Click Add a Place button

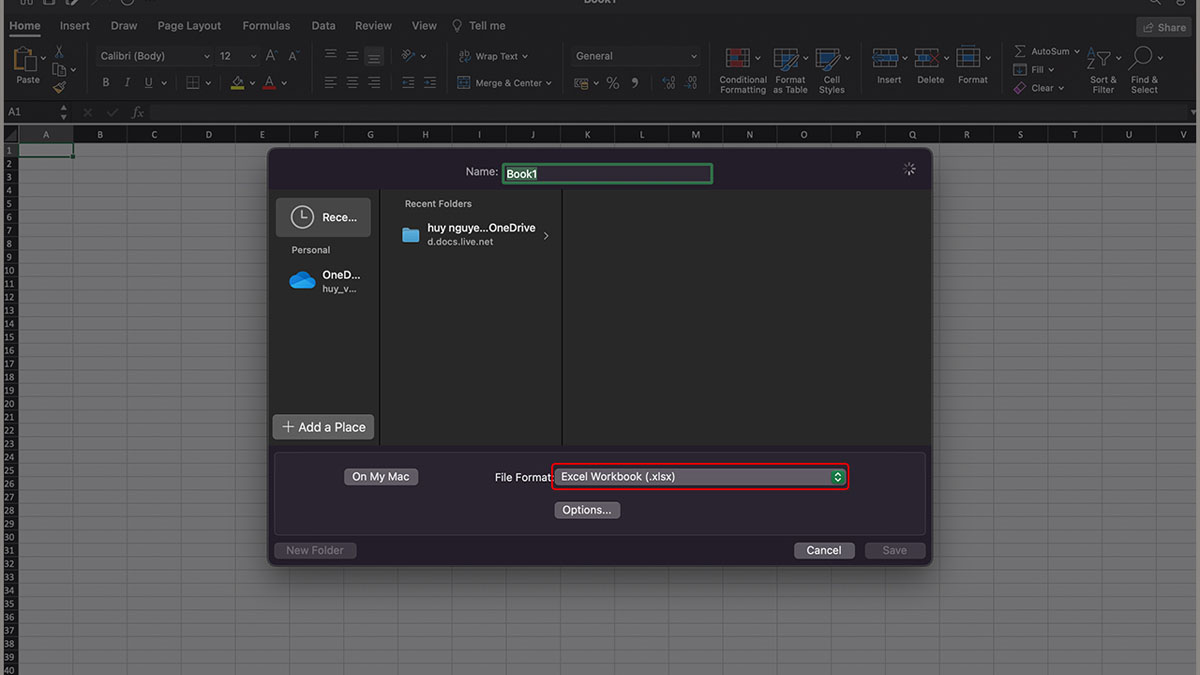click(324, 427)
